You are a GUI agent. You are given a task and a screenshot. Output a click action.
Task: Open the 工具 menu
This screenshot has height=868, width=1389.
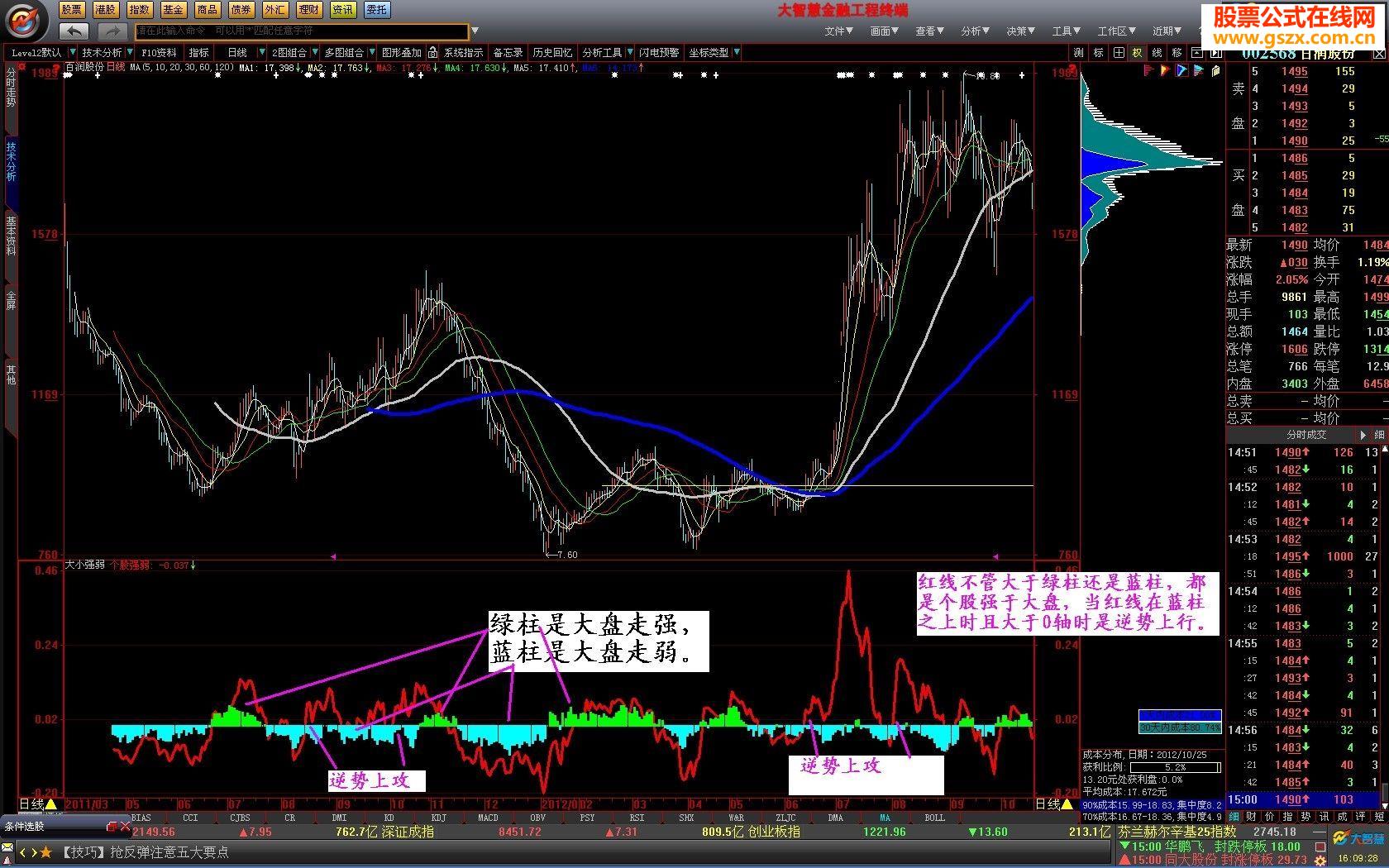click(x=1066, y=31)
